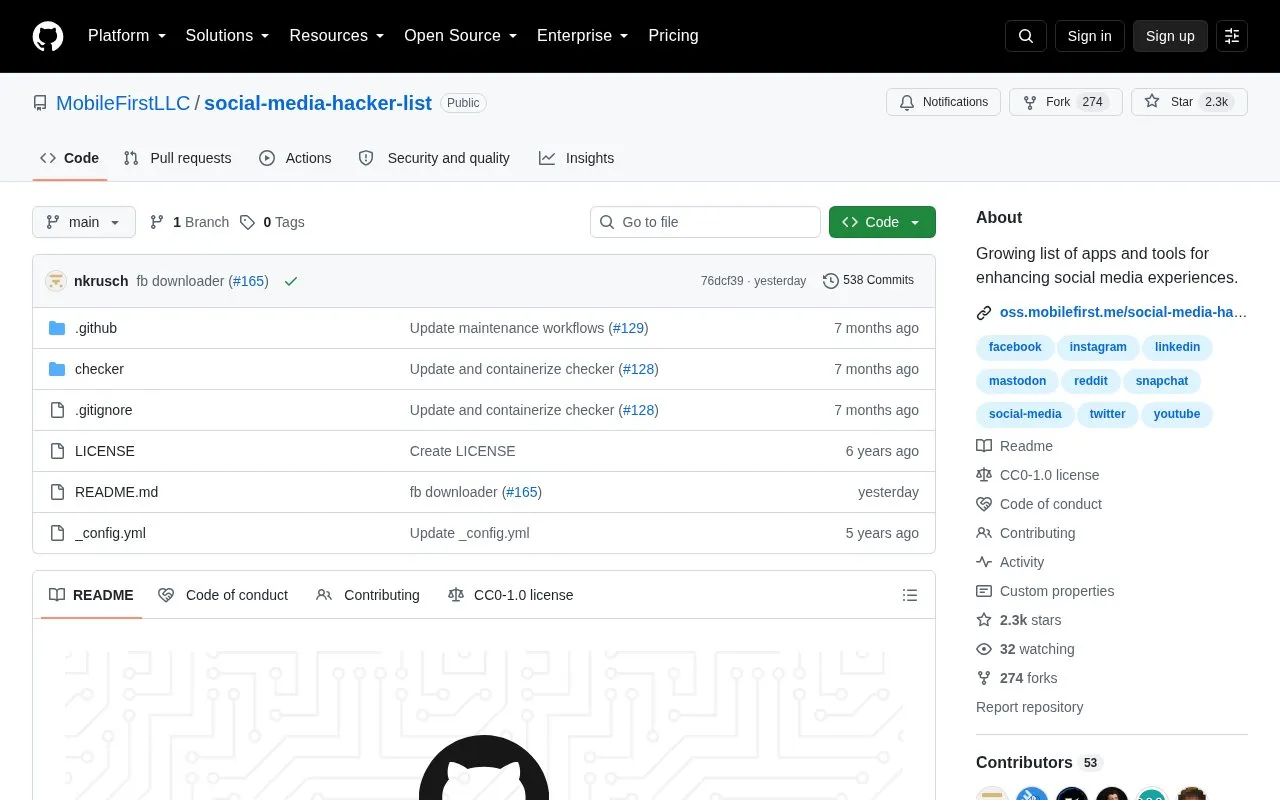This screenshot has width=1280, height=800.
Task: Open the MobileFirstLLC owner link
Action: [123, 103]
